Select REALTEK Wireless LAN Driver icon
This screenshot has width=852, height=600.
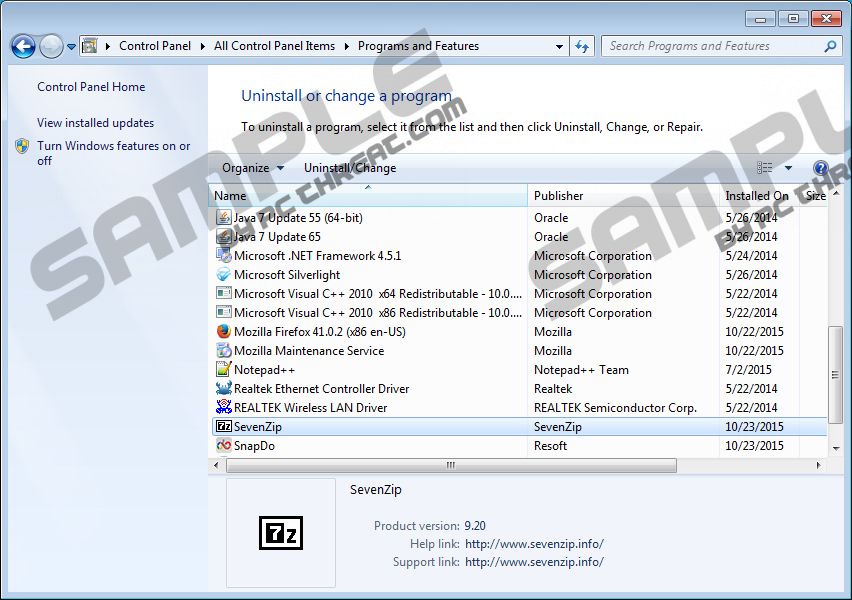pyautogui.click(x=223, y=408)
